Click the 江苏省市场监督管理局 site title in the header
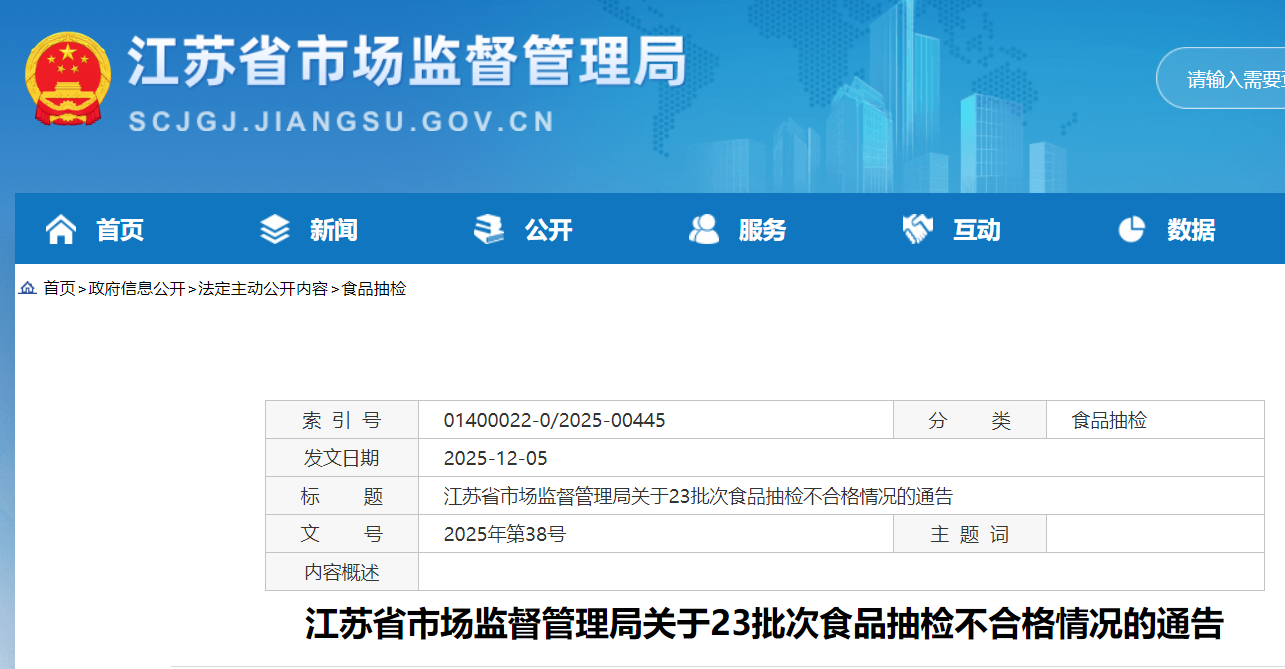The image size is (1285, 669). click(x=406, y=63)
